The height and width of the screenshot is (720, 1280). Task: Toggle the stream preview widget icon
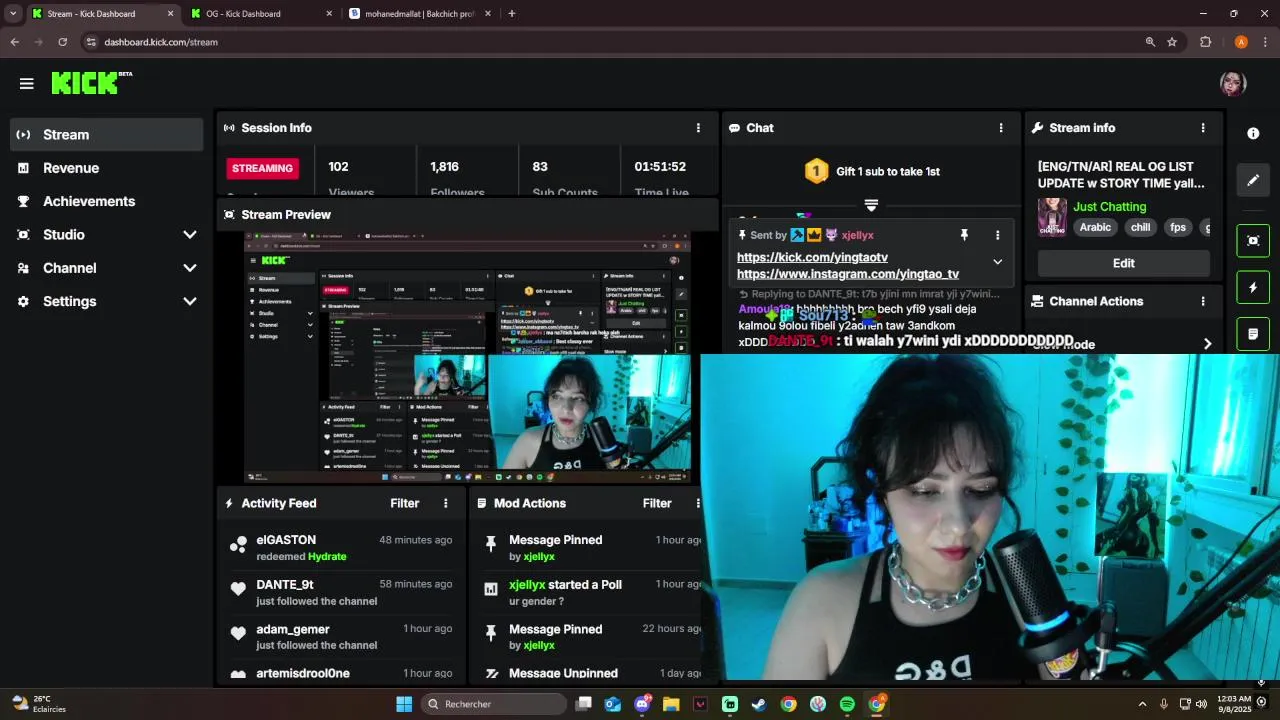pyautogui.click(x=1253, y=241)
